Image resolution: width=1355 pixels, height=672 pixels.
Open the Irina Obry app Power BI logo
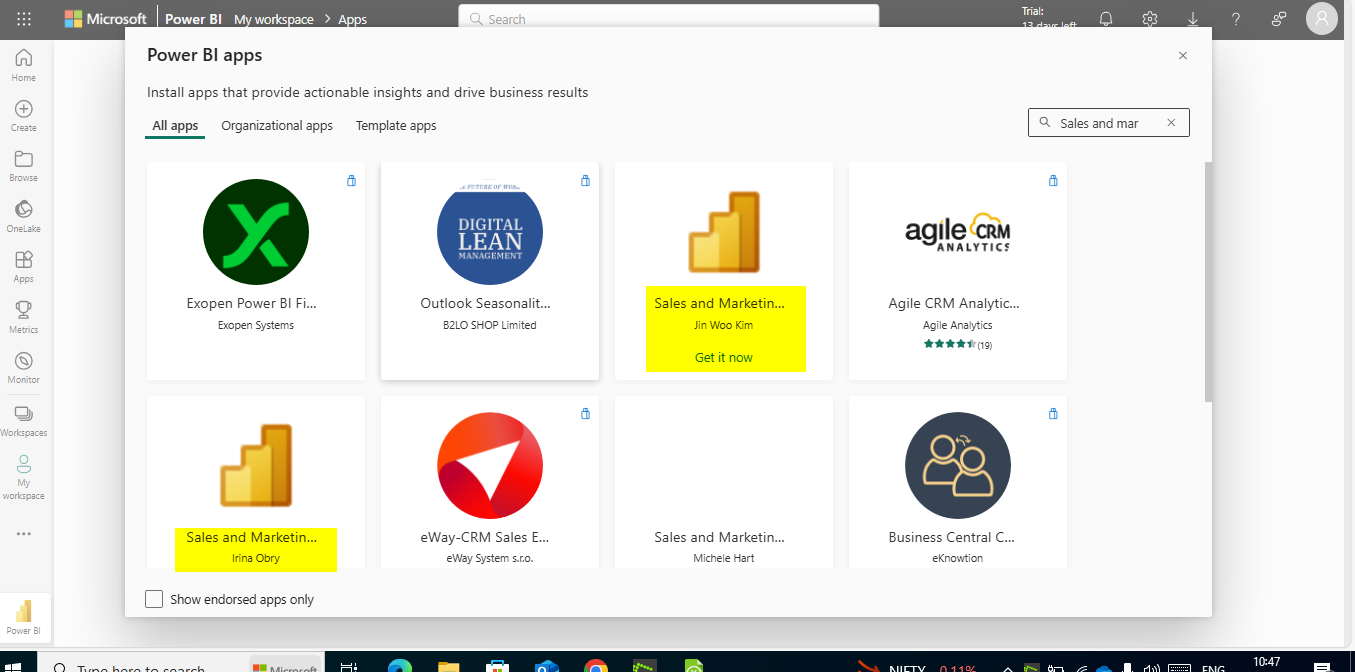(x=256, y=465)
